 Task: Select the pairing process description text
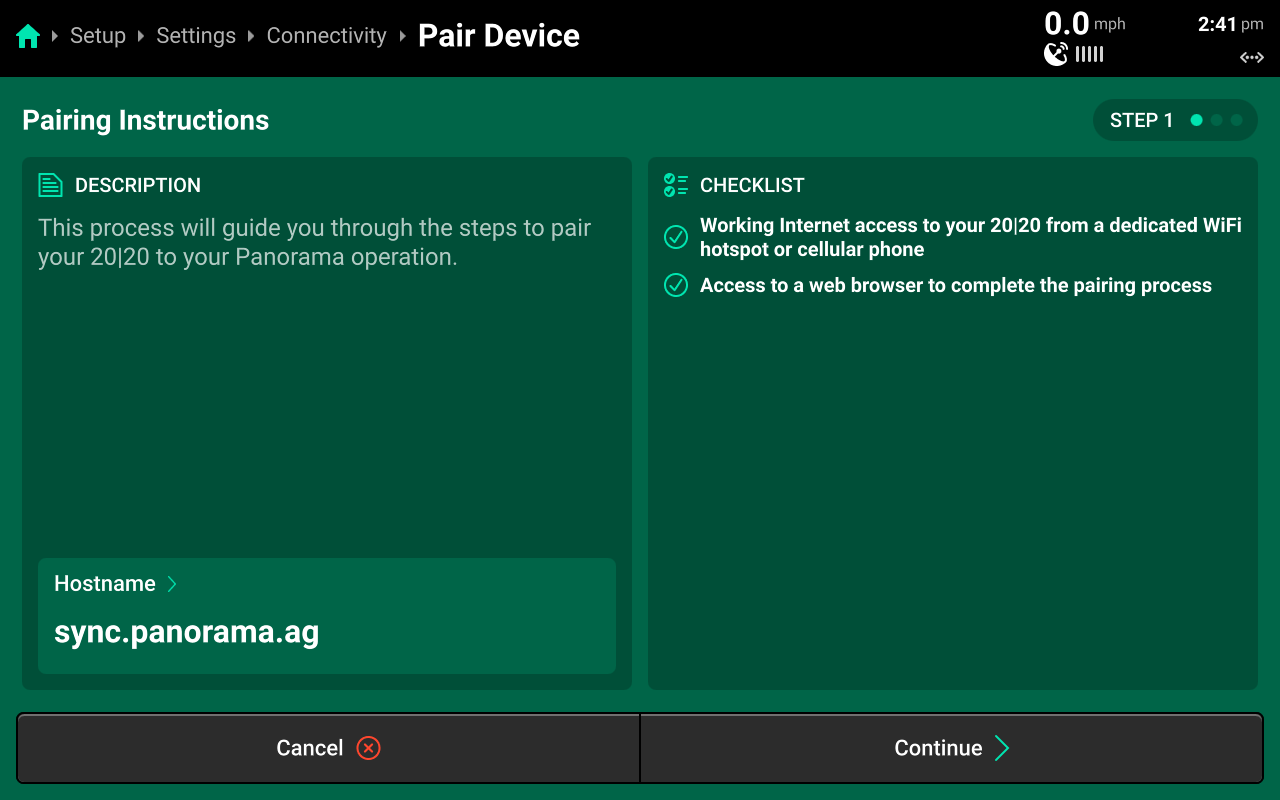[x=315, y=242]
